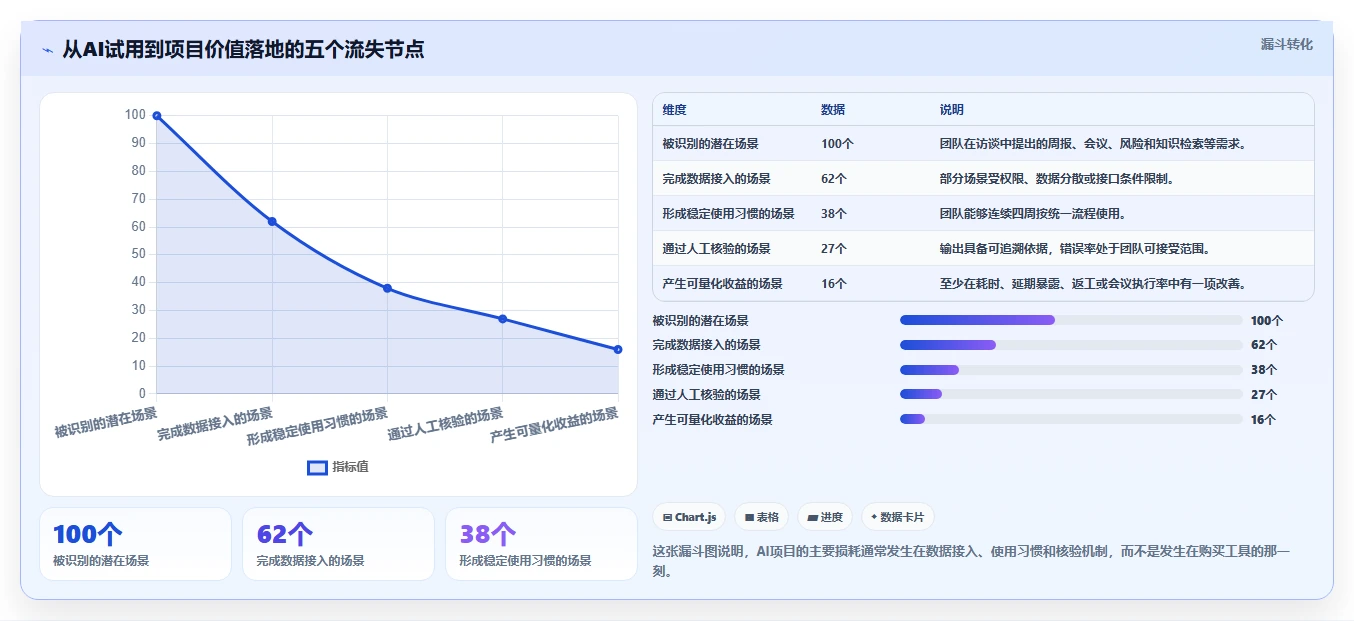Click the 27个 table data cell
This screenshot has height=621, width=1354.
tap(834, 249)
